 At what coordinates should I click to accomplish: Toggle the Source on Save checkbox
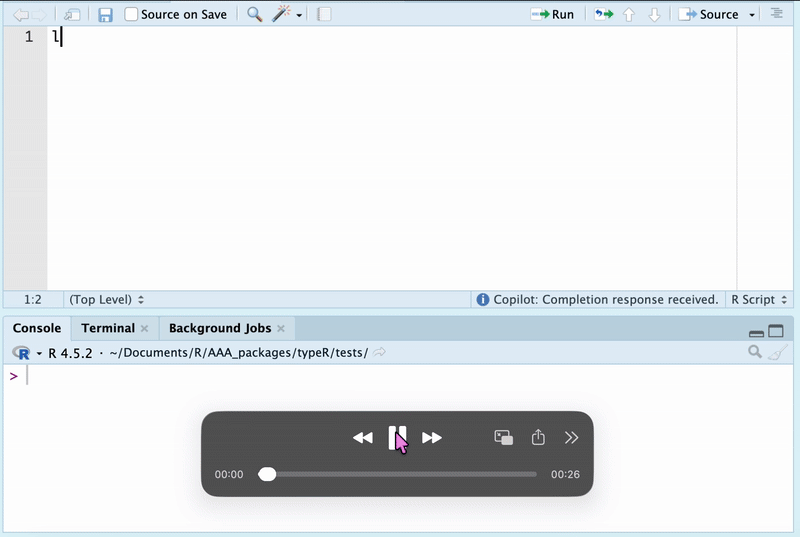131,15
